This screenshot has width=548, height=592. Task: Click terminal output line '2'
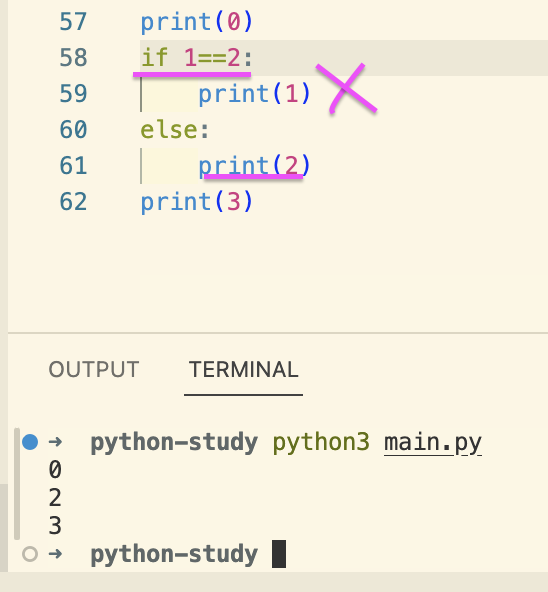(x=55, y=498)
